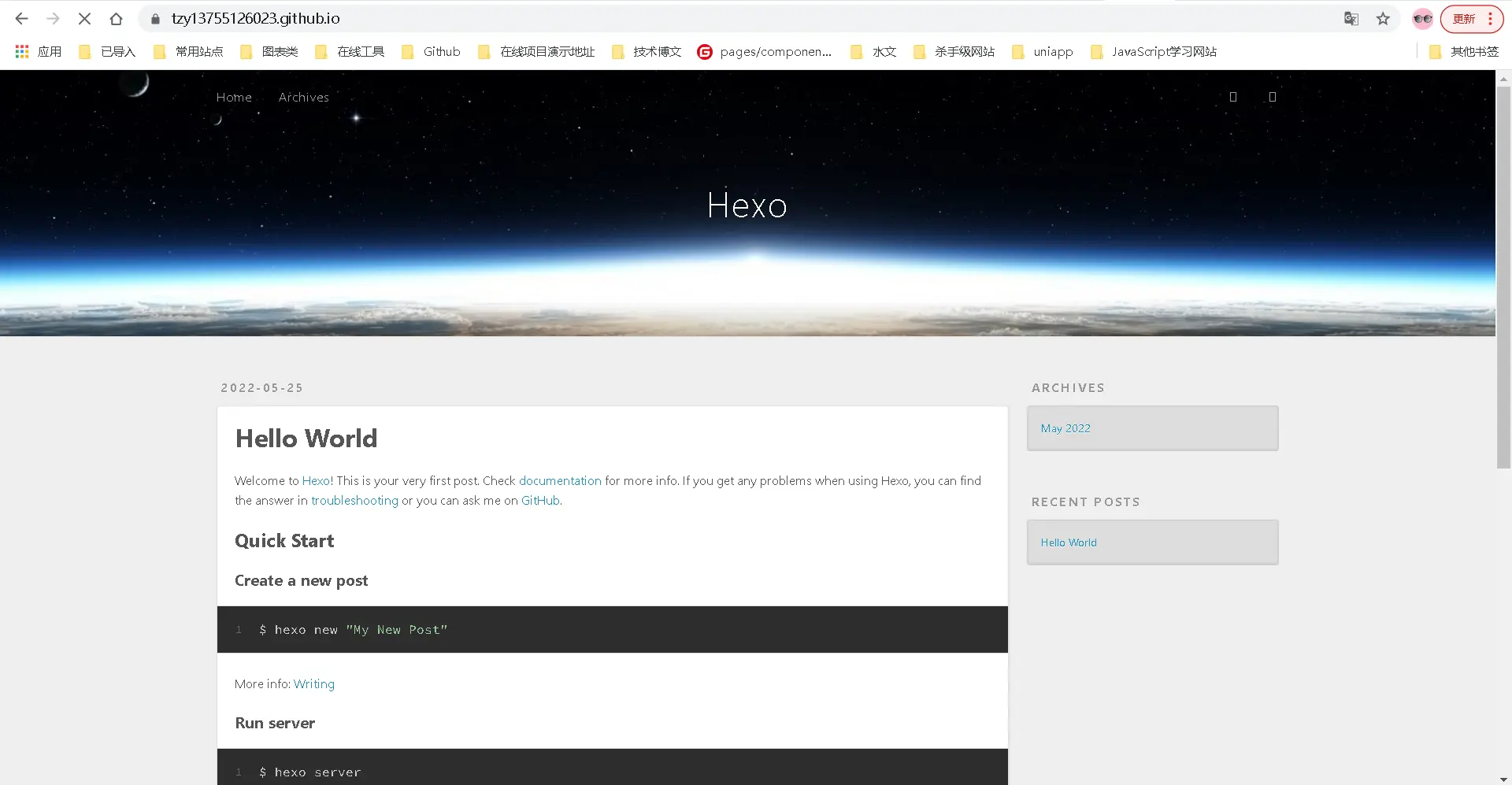Open the 杀手级网站 bookmark folder
This screenshot has width=1512, height=785.
click(x=954, y=51)
